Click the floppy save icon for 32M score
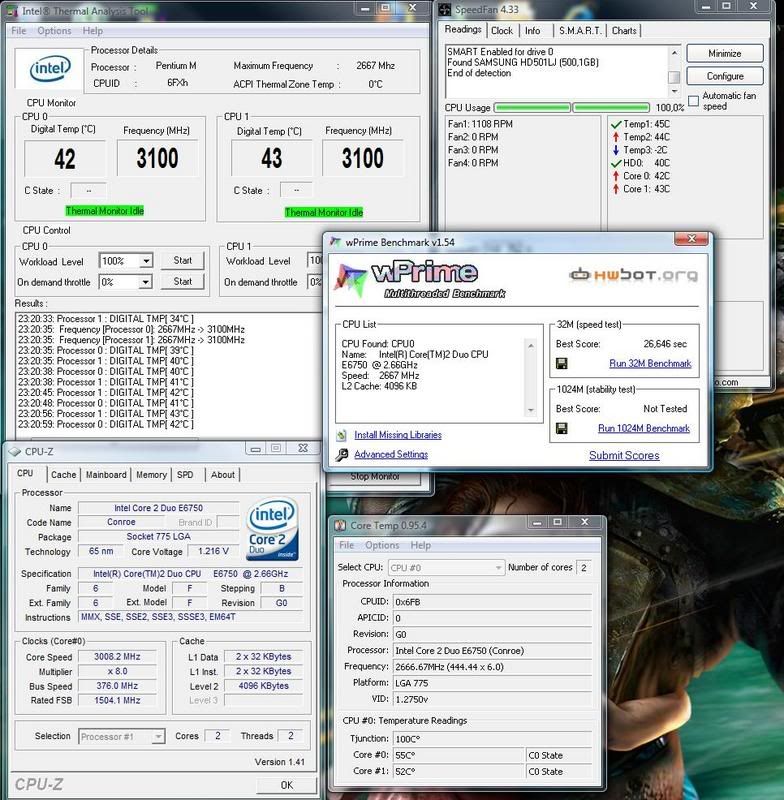Image resolution: width=784 pixels, height=800 pixels. tap(562, 364)
